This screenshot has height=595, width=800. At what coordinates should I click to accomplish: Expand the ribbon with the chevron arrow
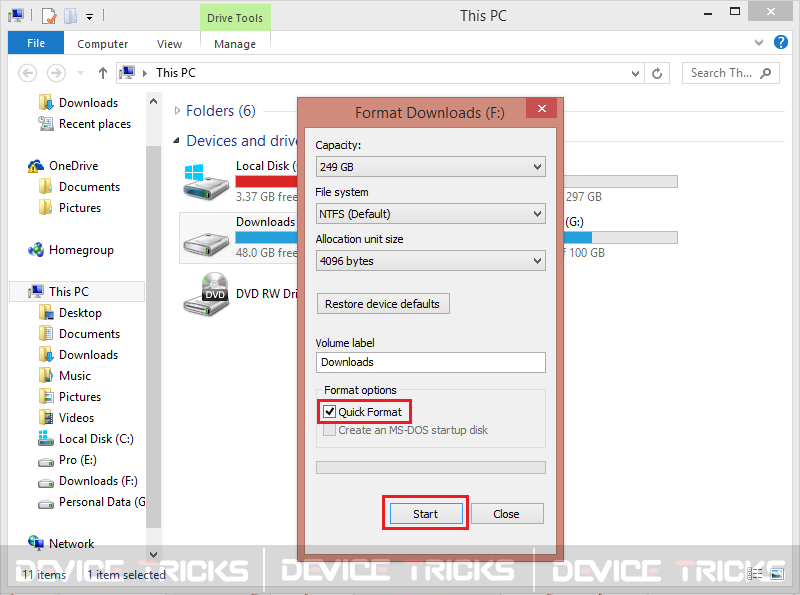pos(759,42)
